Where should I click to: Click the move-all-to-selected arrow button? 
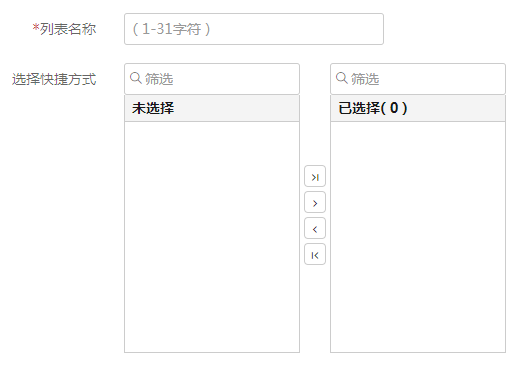315,176
